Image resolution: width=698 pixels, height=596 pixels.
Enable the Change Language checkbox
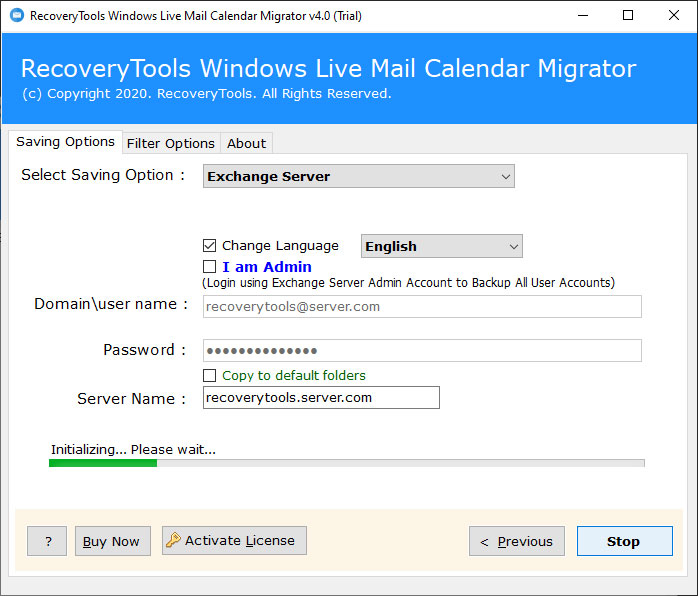(x=209, y=246)
